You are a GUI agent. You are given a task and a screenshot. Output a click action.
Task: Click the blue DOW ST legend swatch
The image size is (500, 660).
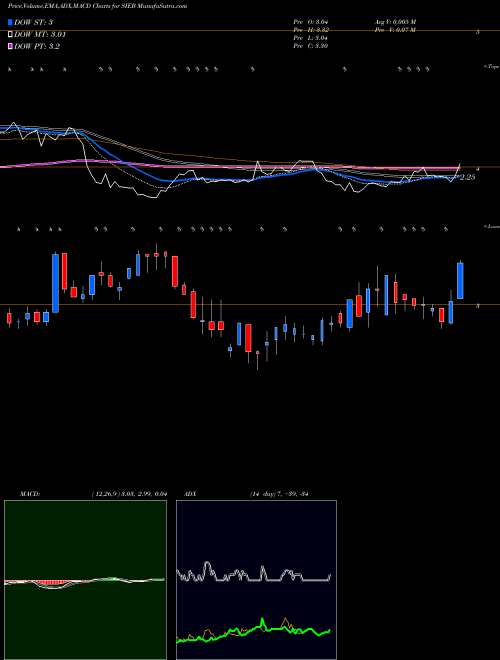click(x=11, y=22)
